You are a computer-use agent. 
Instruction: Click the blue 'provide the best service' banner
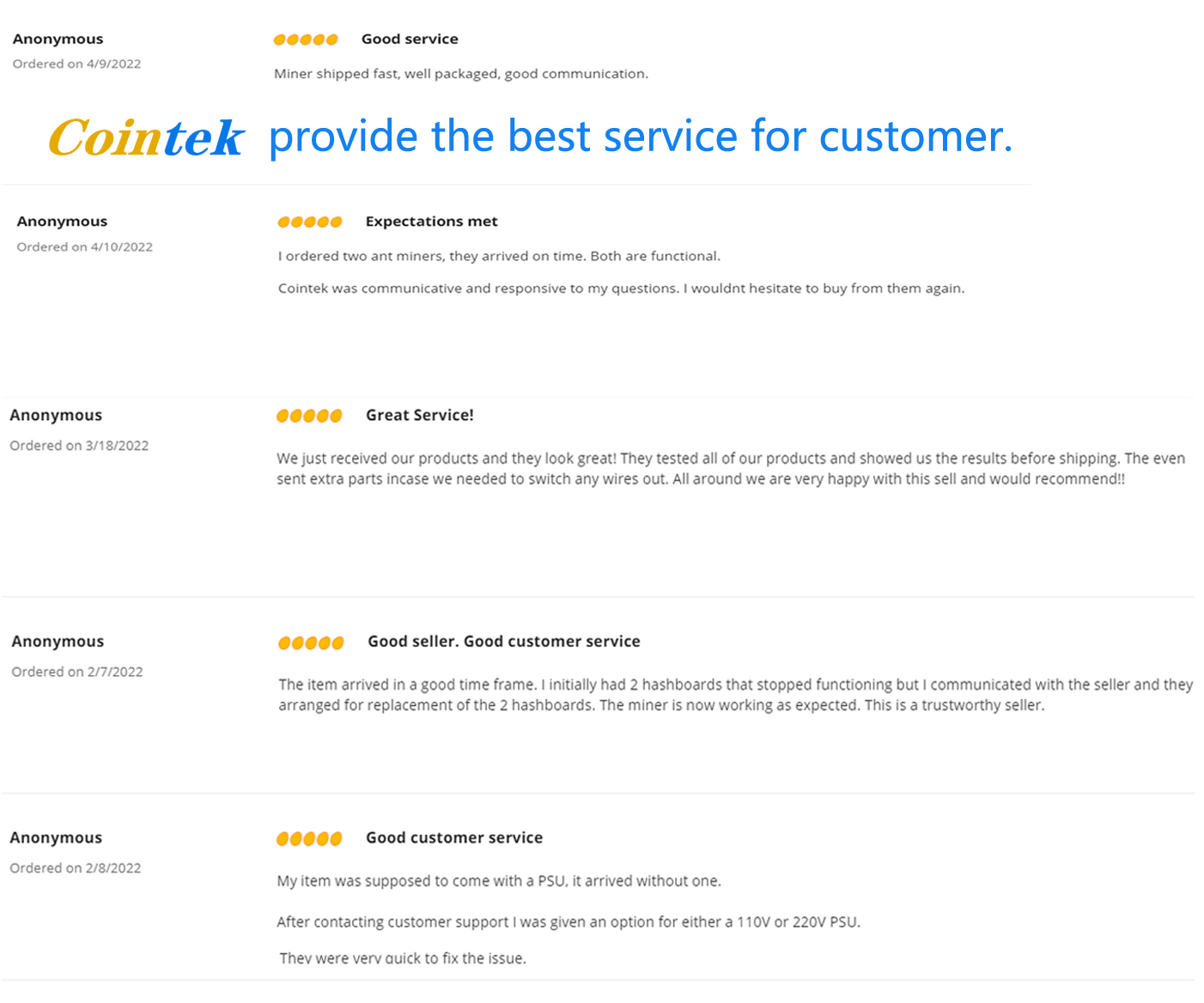pyautogui.click(x=641, y=137)
